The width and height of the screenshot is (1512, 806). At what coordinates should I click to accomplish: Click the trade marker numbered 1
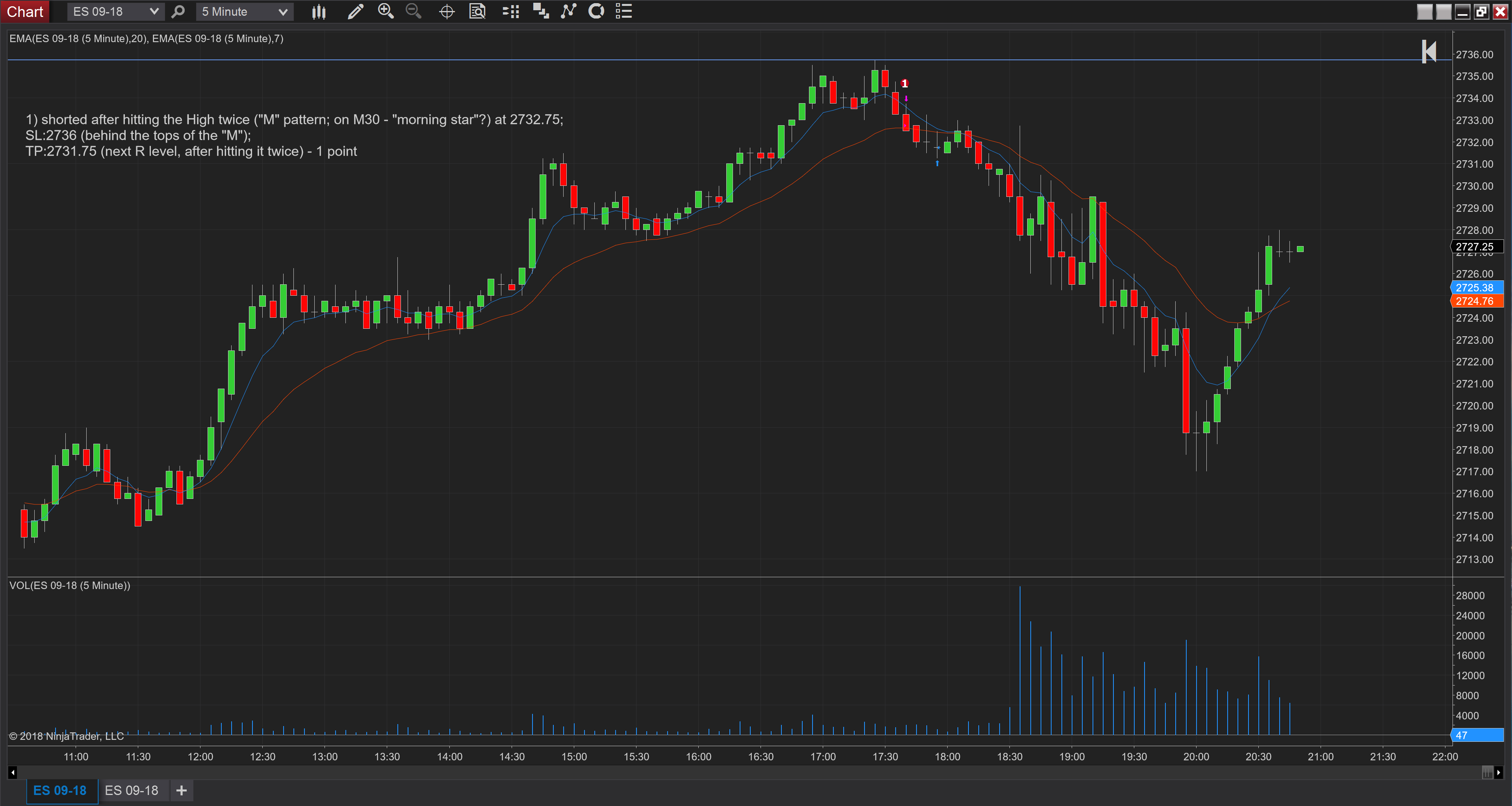[905, 83]
